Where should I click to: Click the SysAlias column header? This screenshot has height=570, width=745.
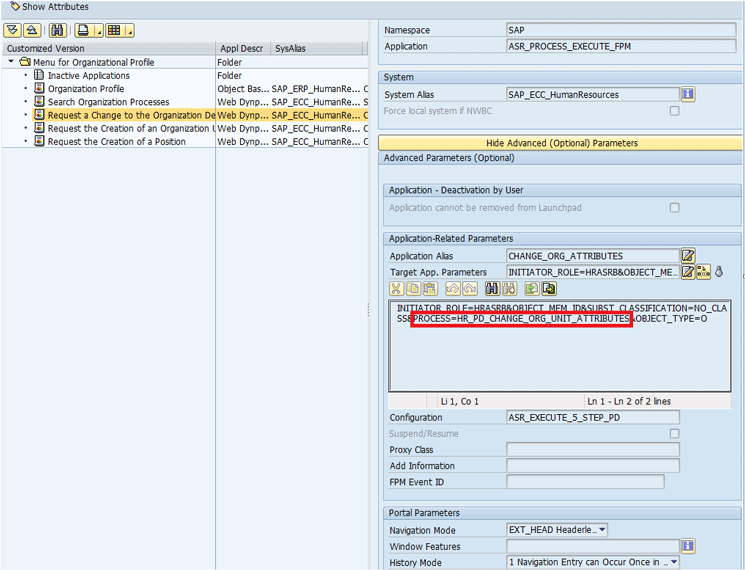[x=317, y=48]
